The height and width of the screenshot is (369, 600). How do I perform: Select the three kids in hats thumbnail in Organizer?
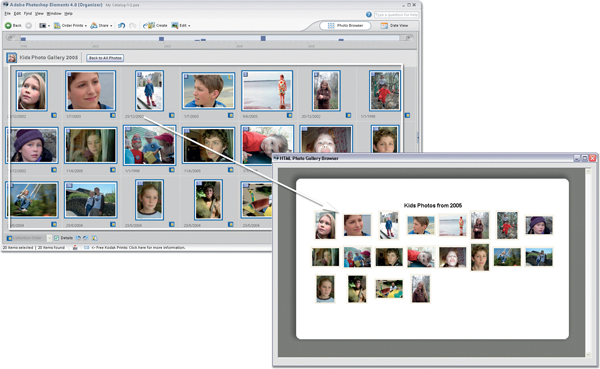point(149,145)
